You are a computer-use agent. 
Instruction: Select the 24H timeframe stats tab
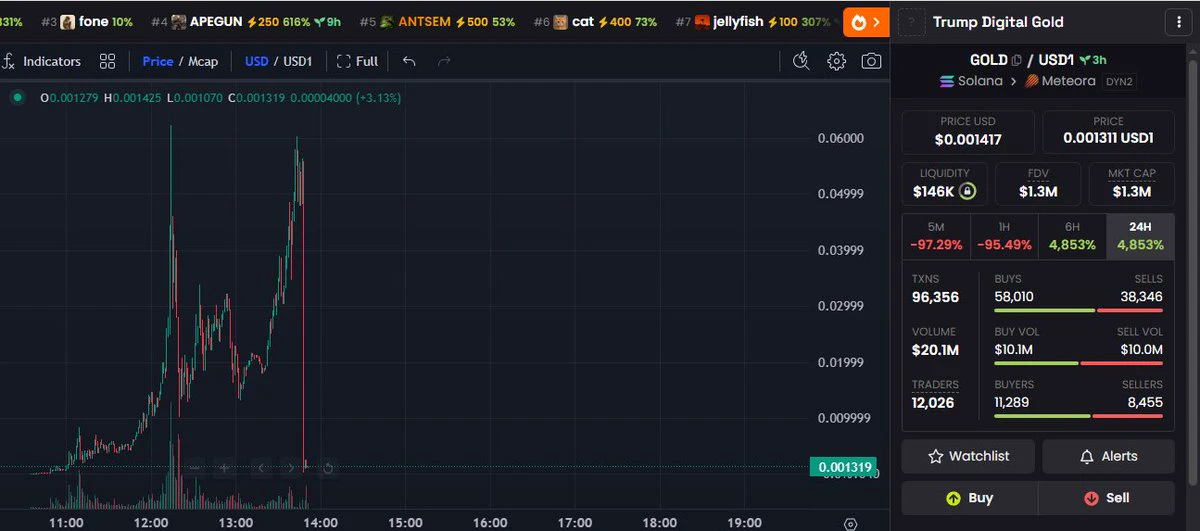(x=1140, y=236)
